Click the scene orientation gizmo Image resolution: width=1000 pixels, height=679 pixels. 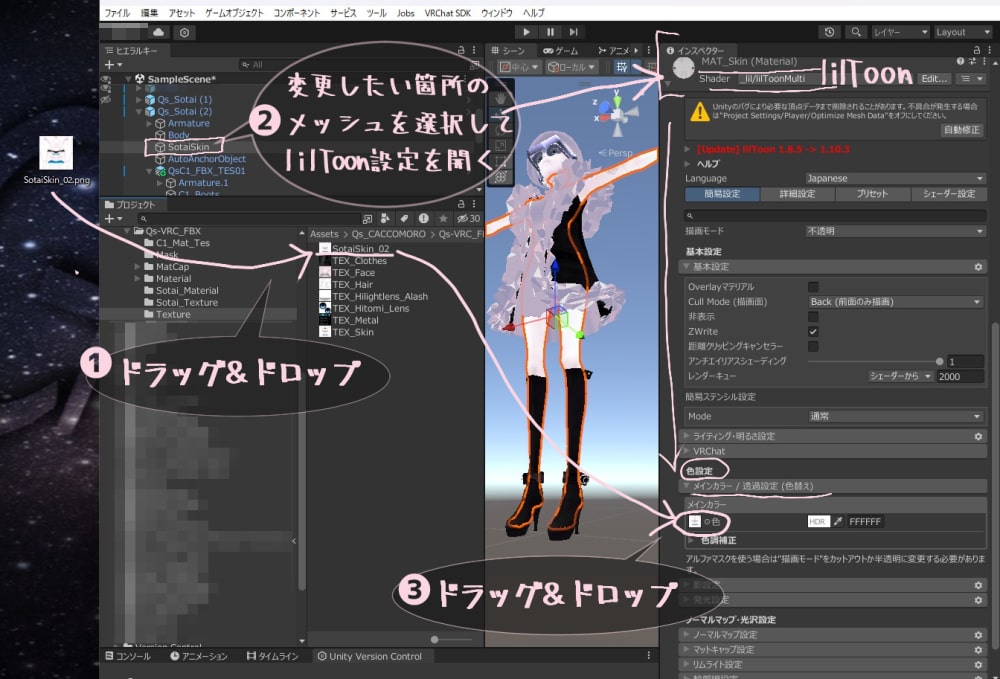click(616, 113)
